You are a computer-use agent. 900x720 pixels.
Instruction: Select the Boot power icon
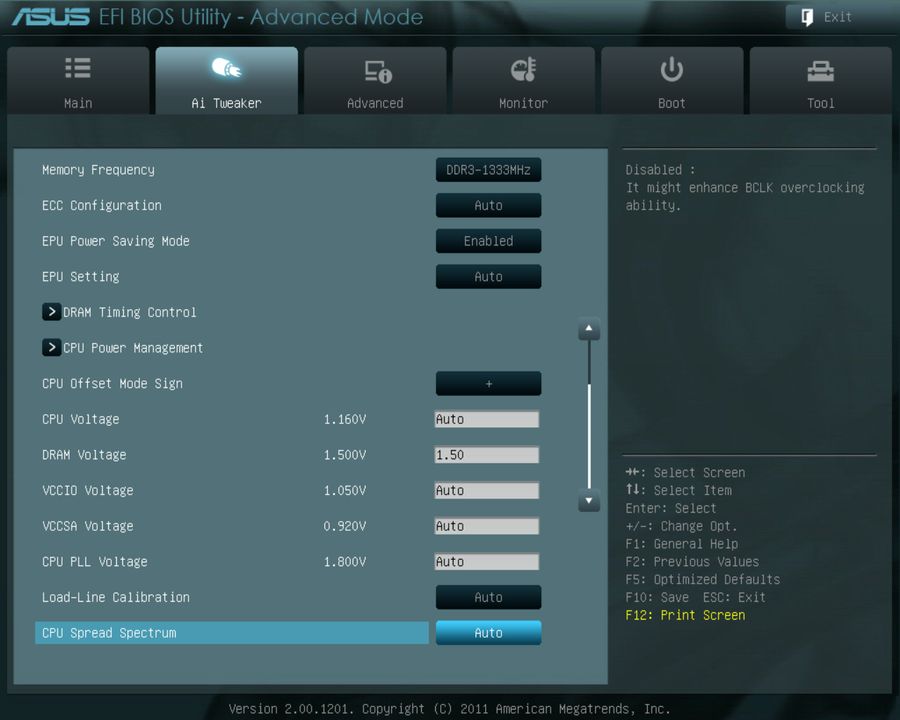click(x=671, y=68)
